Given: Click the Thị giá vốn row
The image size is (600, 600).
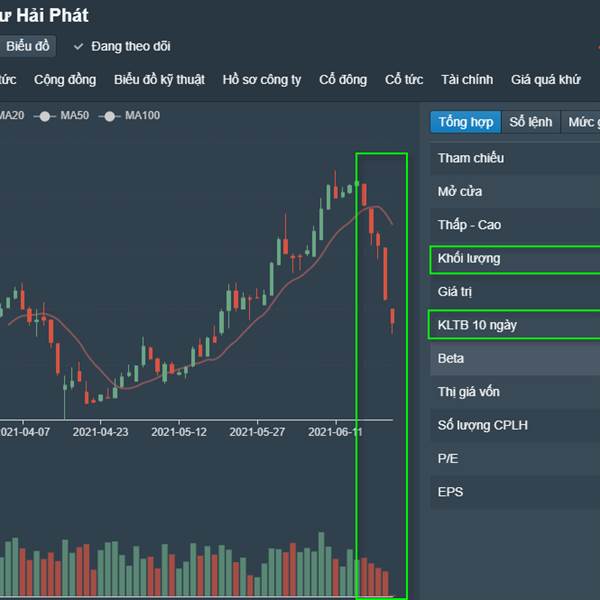Looking at the screenshot, I should coord(514,392).
